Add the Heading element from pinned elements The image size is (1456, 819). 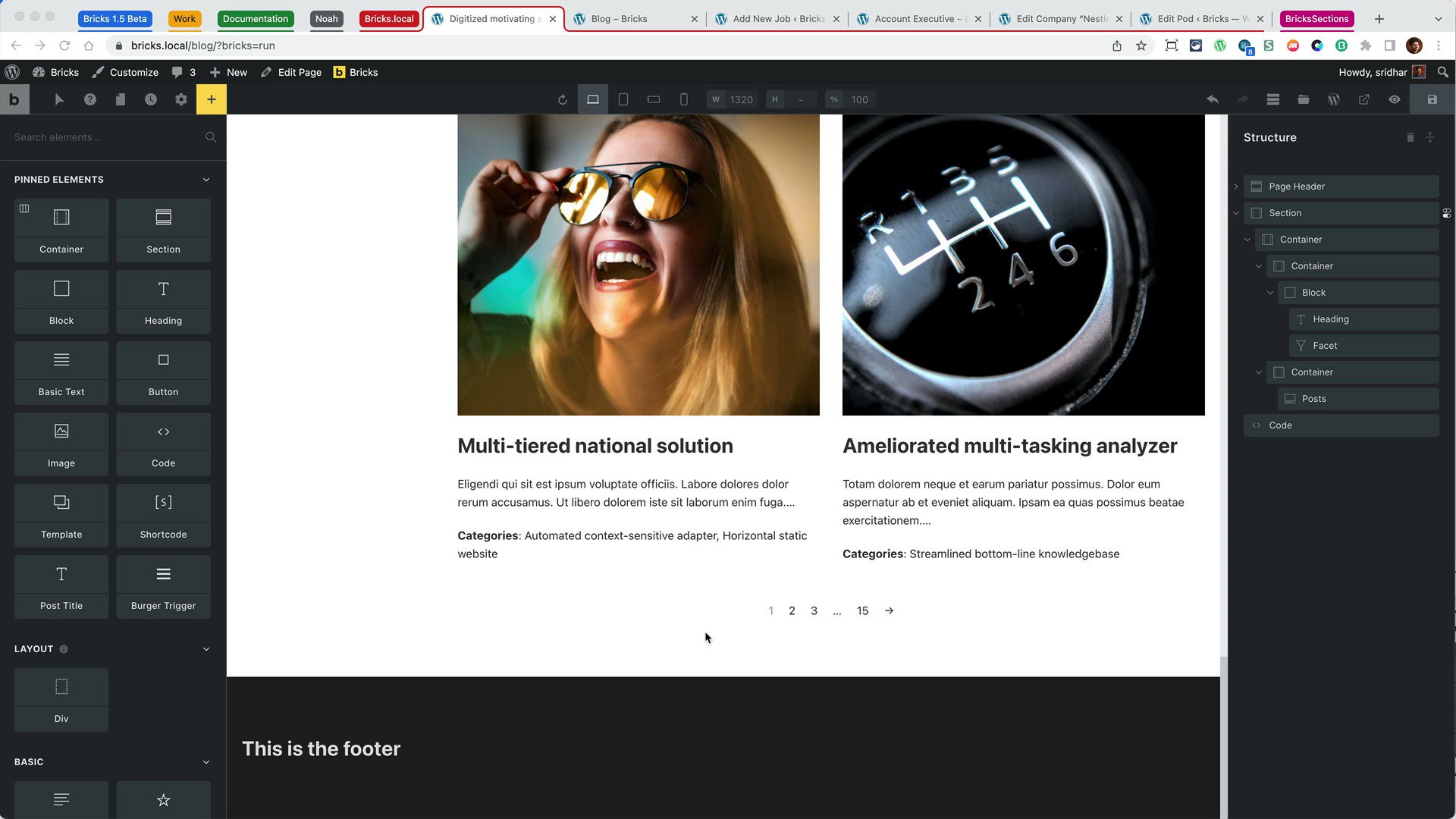(x=163, y=301)
